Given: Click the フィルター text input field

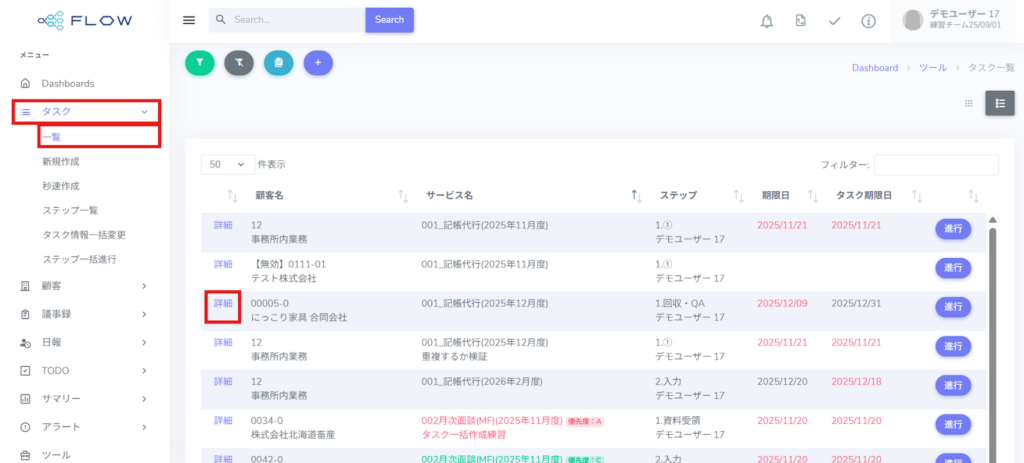Looking at the screenshot, I should coord(936,164).
